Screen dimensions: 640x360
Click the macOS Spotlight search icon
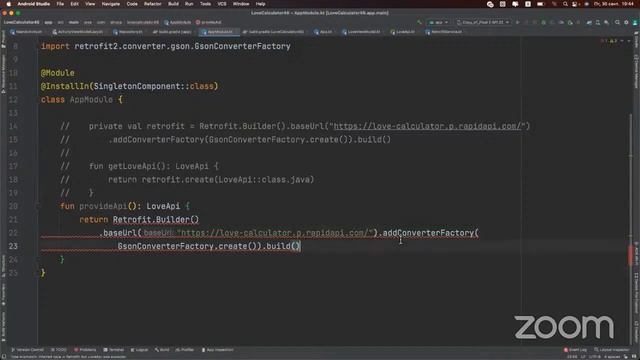click(x=565, y=4)
